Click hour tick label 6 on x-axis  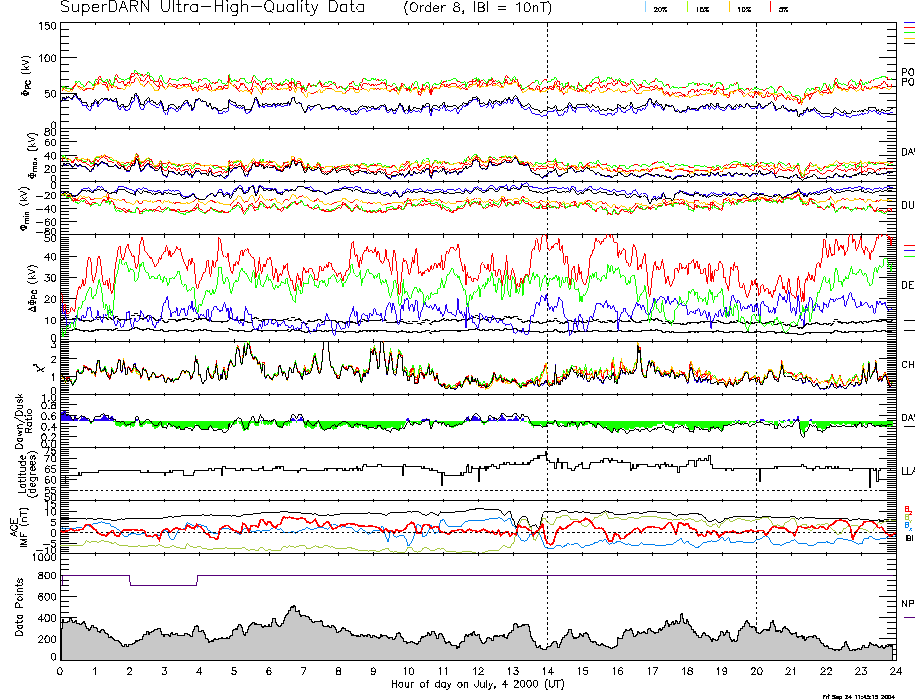[268, 671]
